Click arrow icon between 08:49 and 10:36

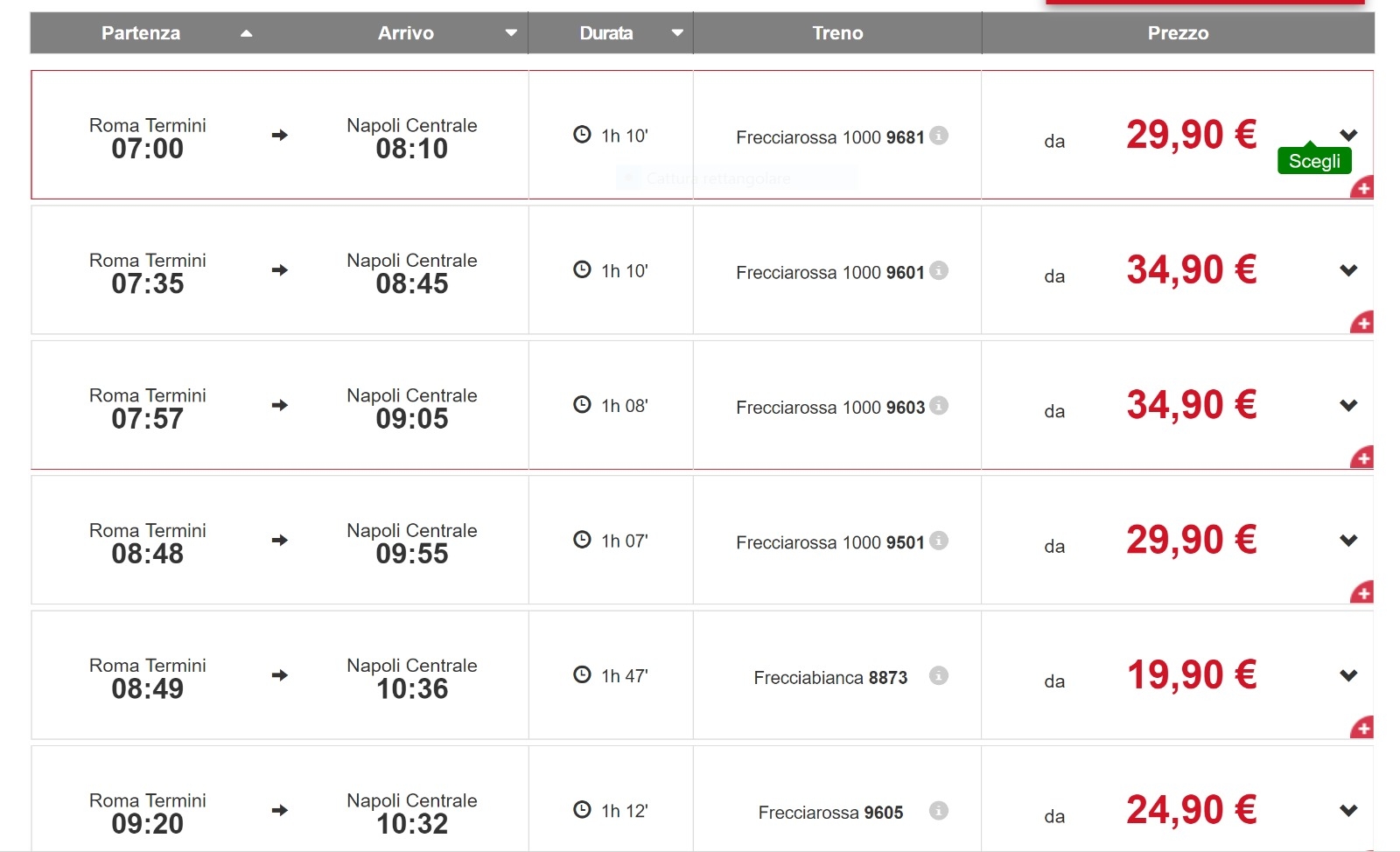point(280,675)
